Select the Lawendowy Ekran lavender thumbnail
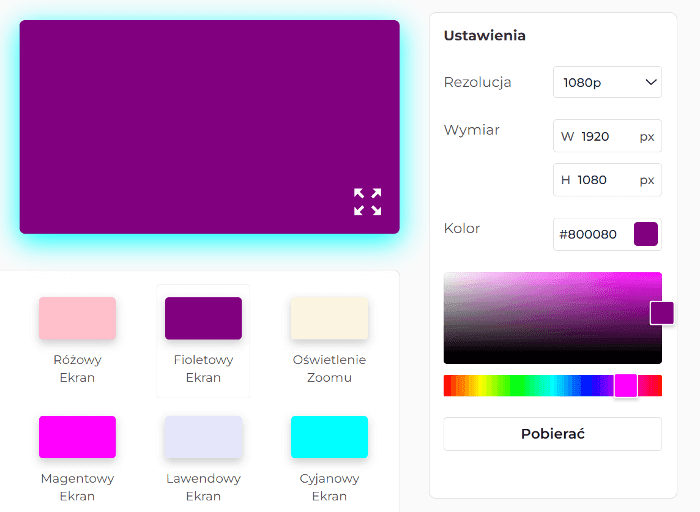 pyautogui.click(x=203, y=437)
